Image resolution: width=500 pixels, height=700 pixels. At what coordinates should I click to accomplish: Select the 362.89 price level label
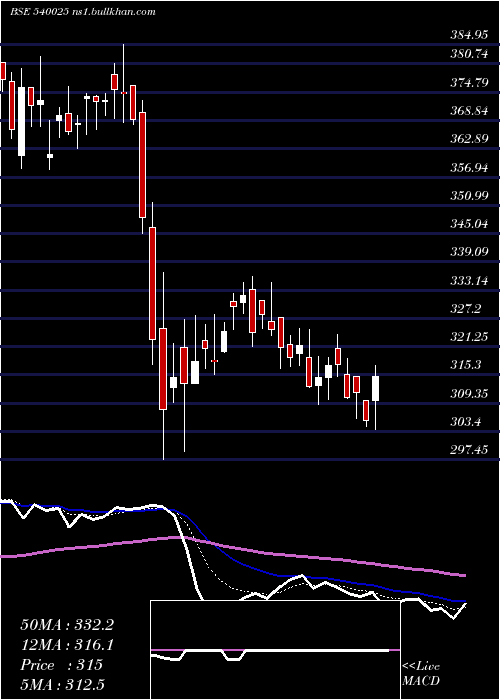point(469,139)
